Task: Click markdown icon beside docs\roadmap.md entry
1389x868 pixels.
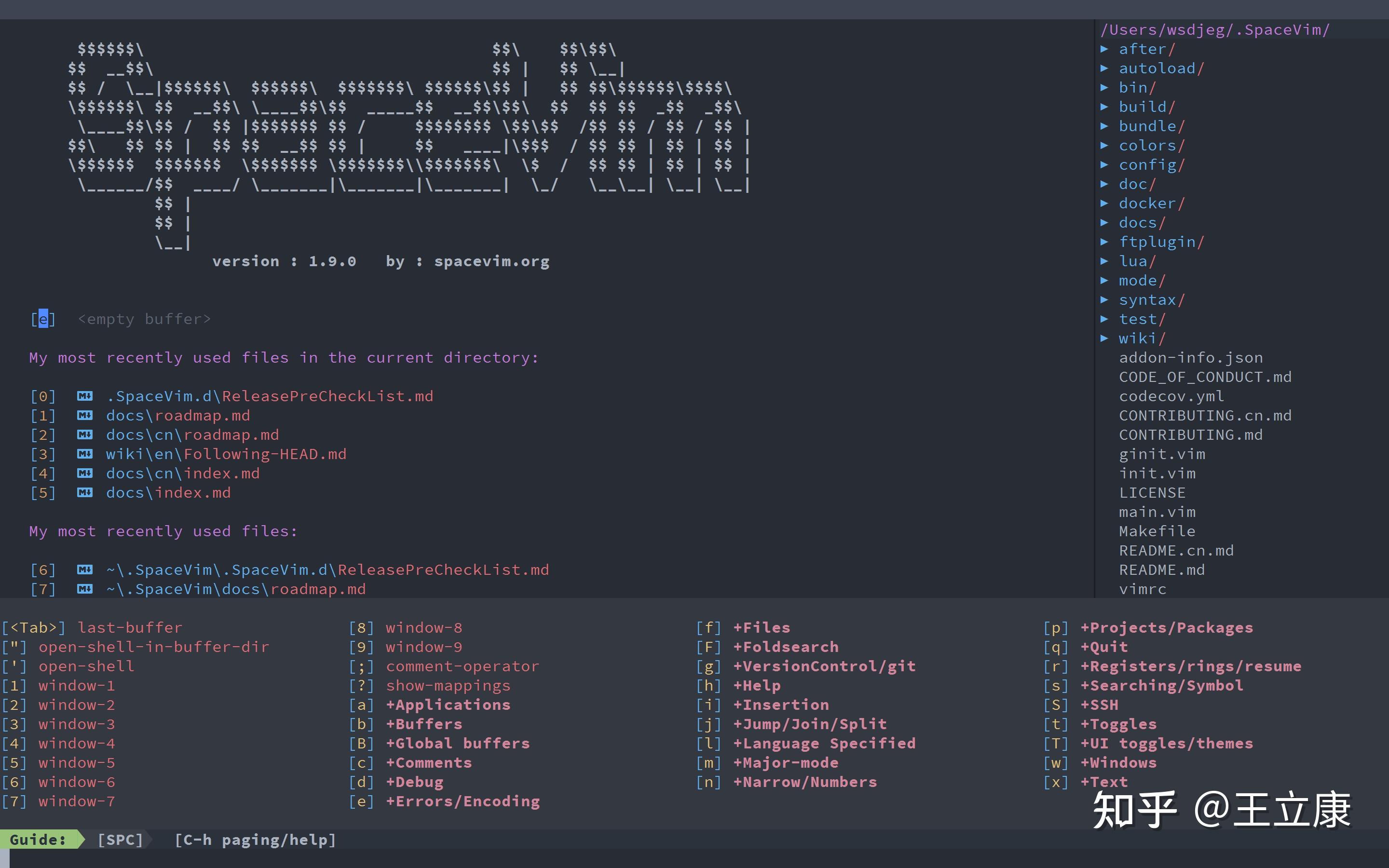Action: pos(85,415)
